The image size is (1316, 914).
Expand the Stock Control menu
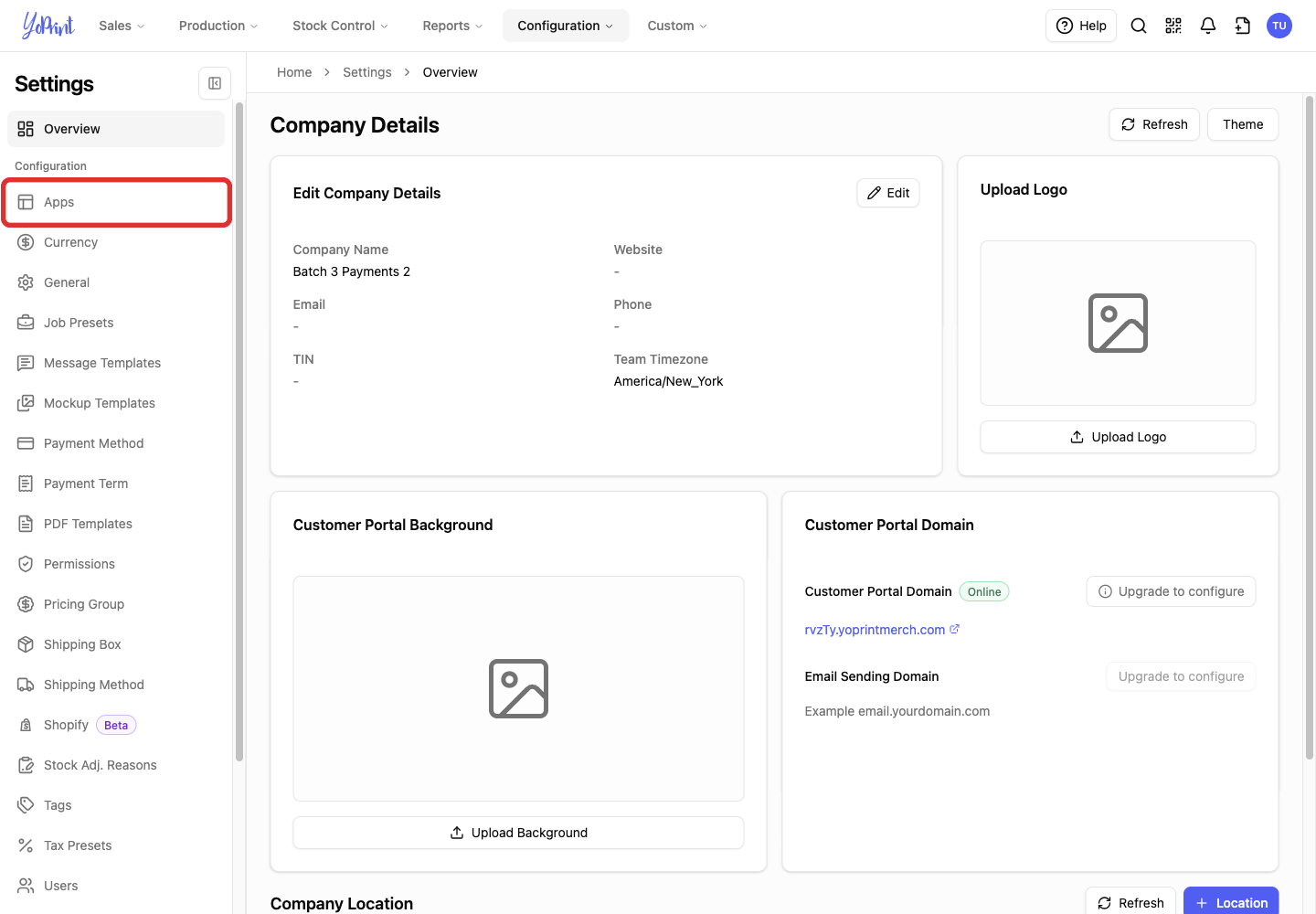pos(340,26)
